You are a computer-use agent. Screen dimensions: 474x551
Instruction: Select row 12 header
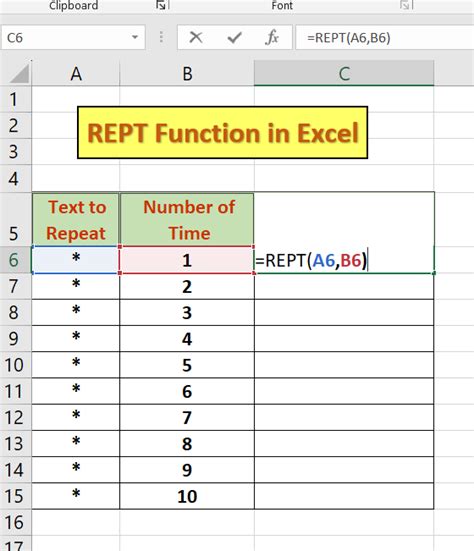tap(15, 417)
